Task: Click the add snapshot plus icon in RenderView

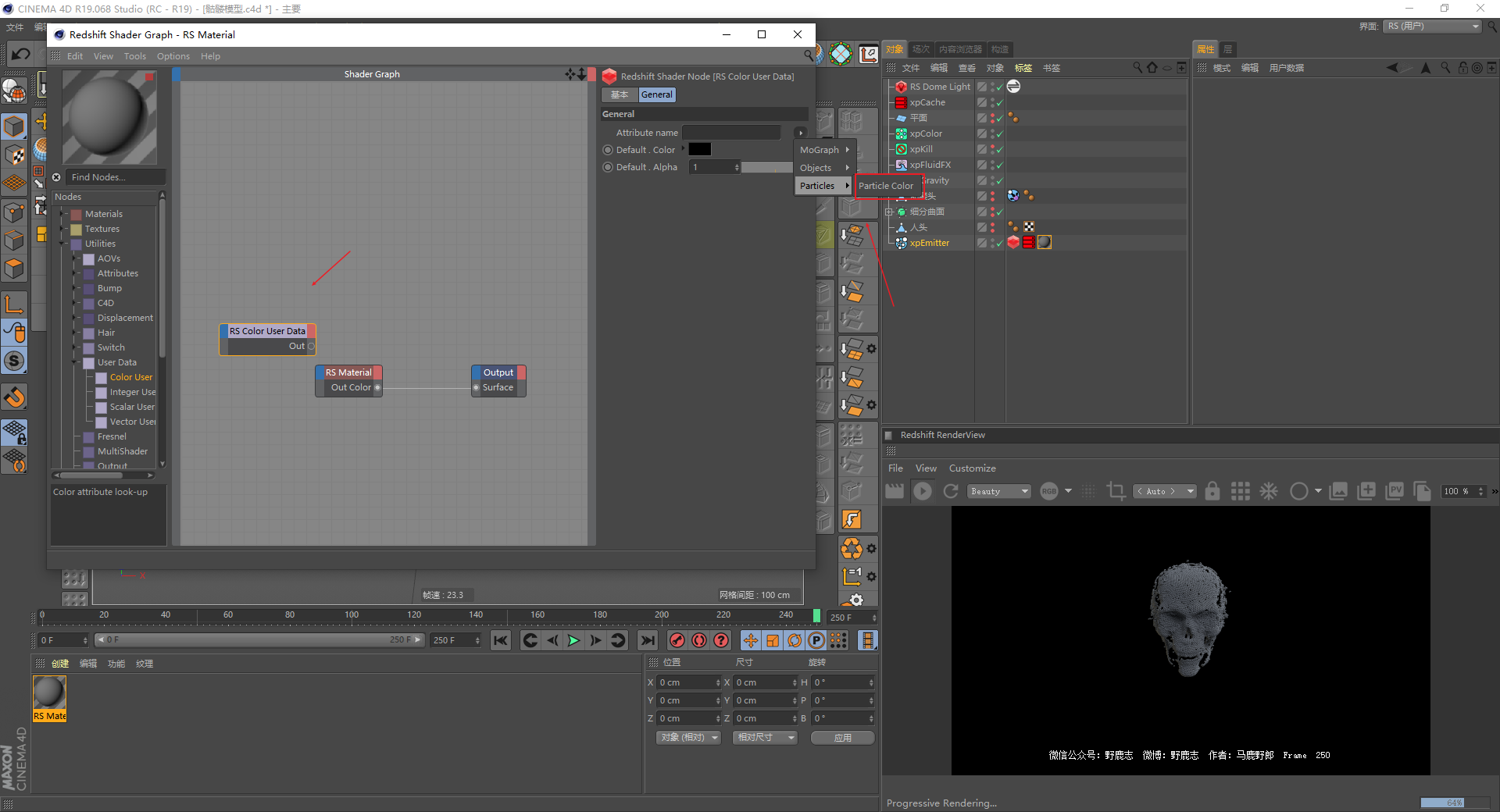Action: [1366, 491]
